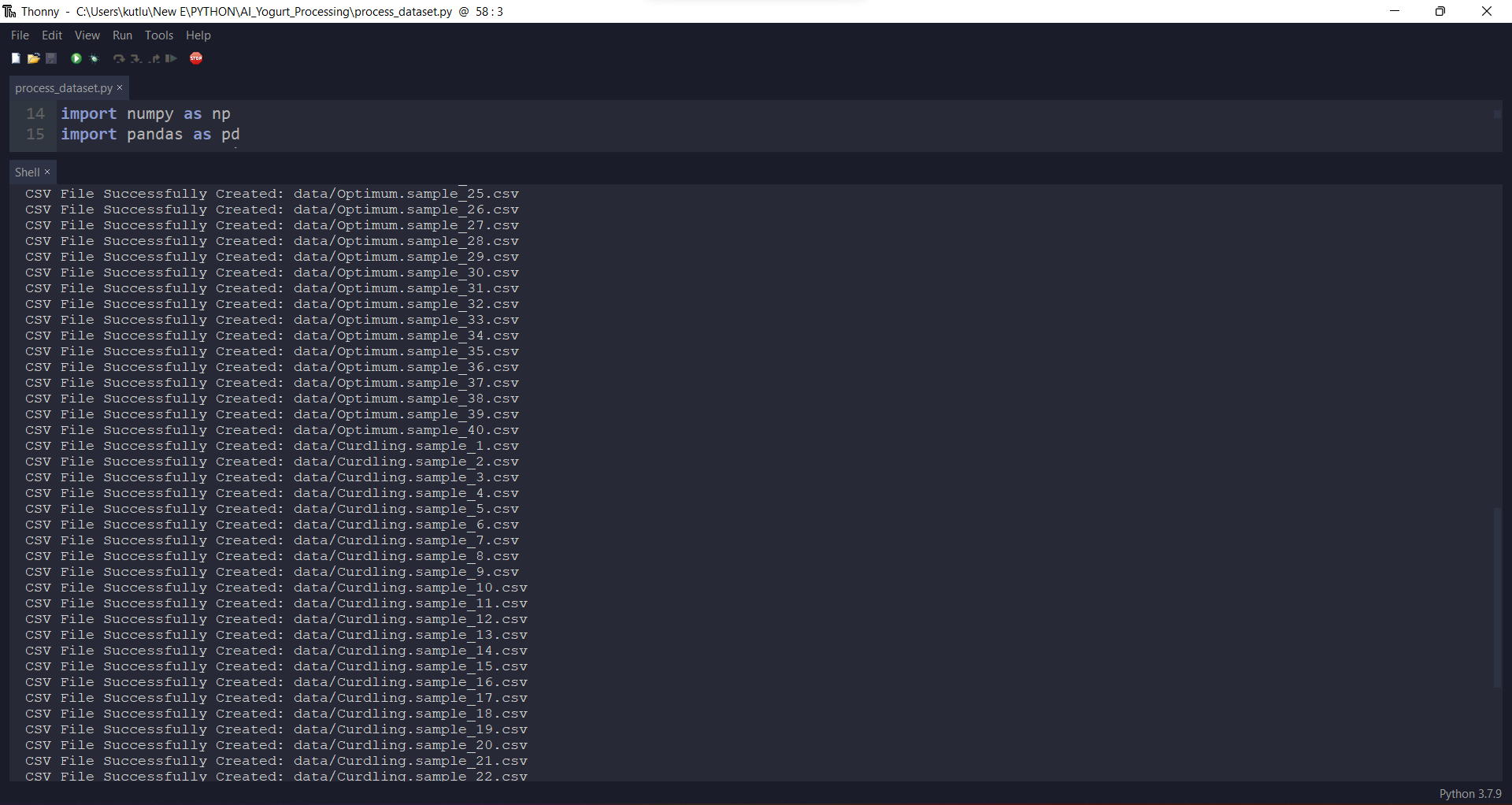Save the current script
Viewport: 1512px width, 805px height.
tap(50, 58)
